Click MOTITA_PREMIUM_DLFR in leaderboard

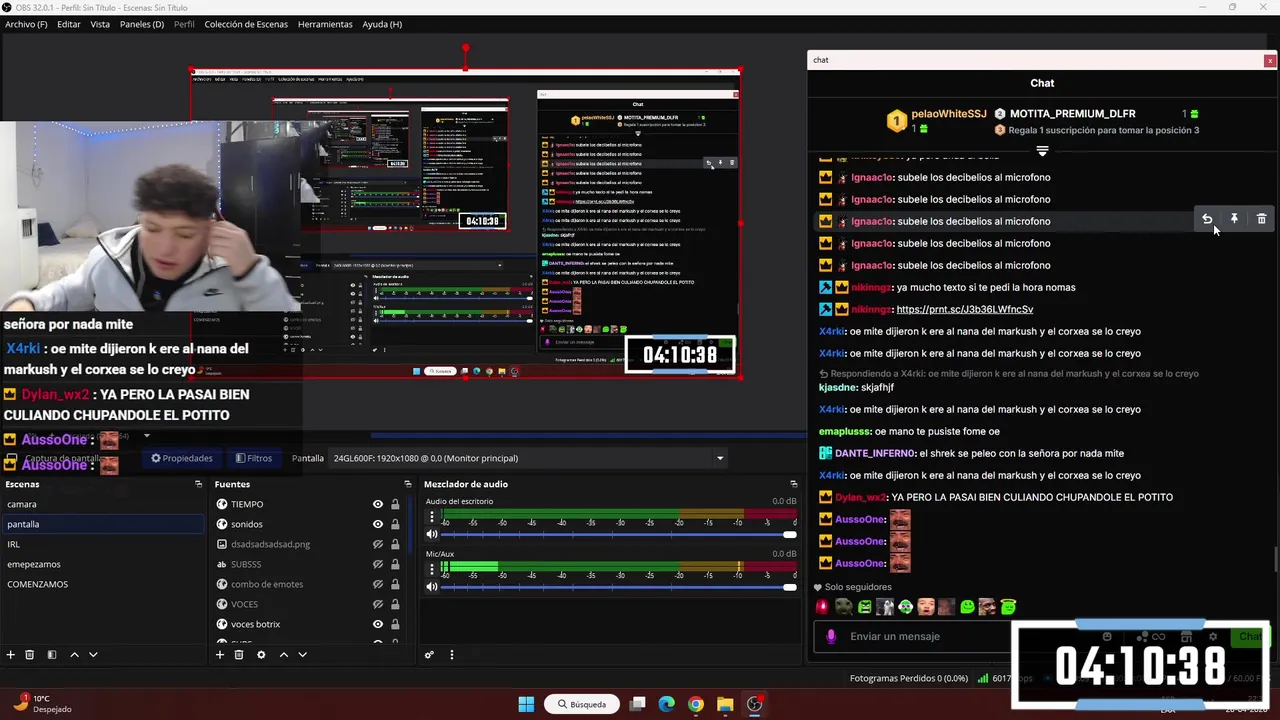pyautogui.click(x=1073, y=114)
